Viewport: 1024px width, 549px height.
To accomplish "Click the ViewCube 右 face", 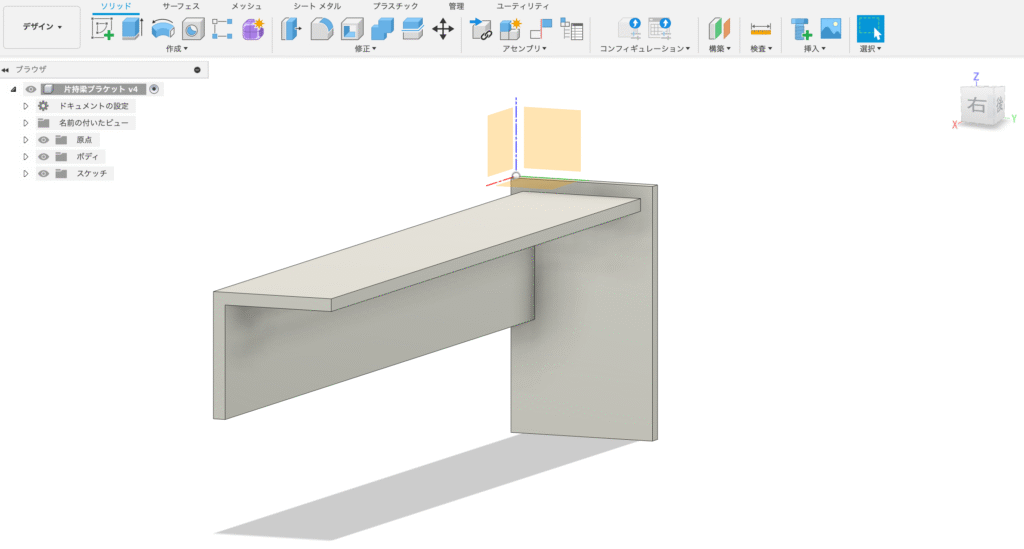I will tap(976, 103).
